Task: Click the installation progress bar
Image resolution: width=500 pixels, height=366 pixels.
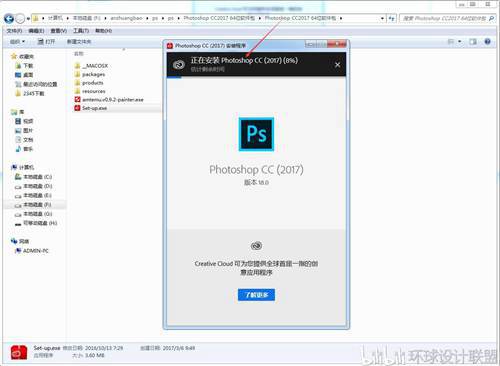Action: (x=256, y=77)
